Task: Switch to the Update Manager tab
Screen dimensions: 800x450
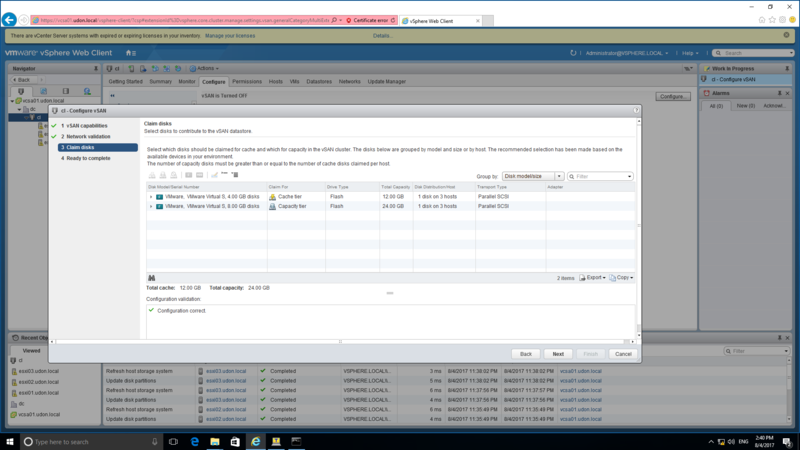Action: pyautogui.click(x=387, y=82)
